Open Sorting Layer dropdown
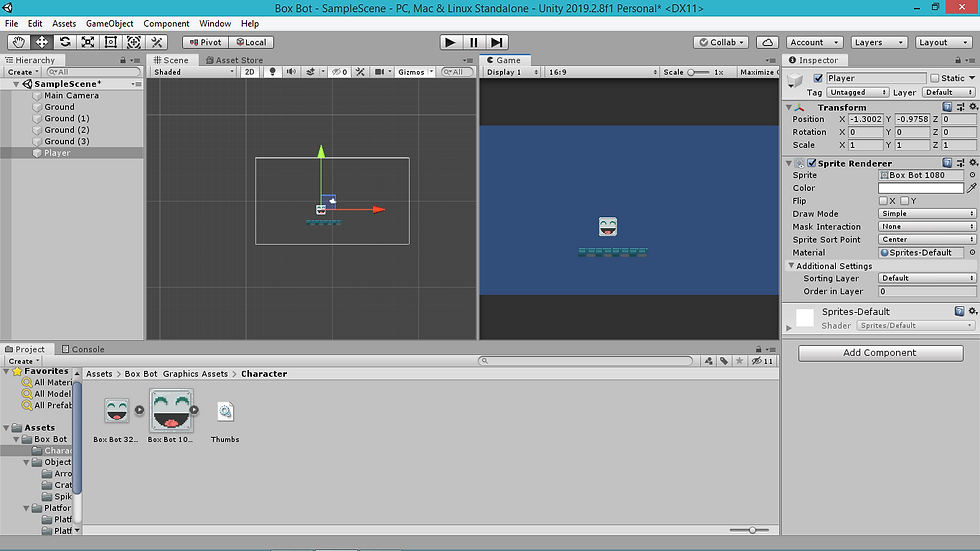 click(x=927, y=278)
